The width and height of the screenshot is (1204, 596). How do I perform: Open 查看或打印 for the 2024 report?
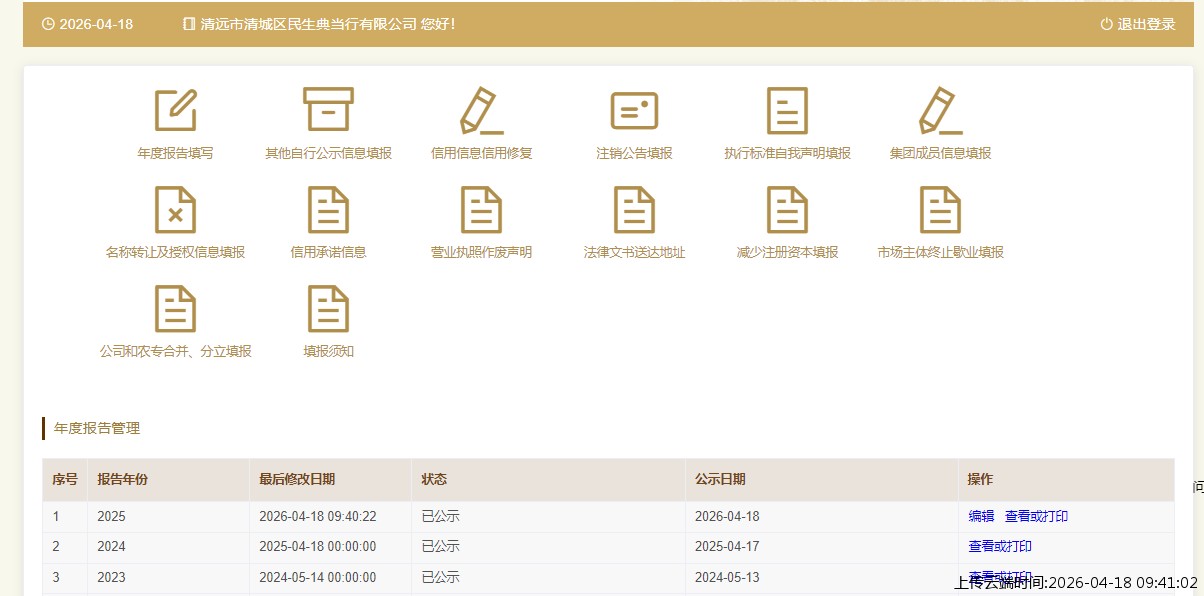coord(1000,547)
